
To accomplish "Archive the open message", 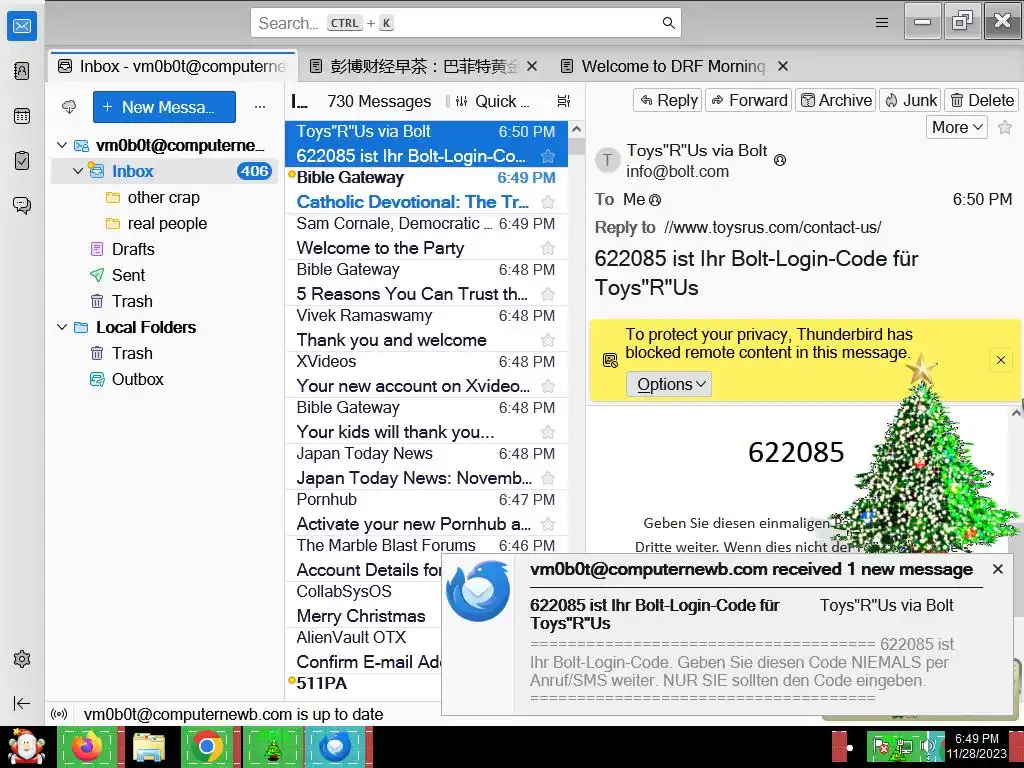I will [x=835, y=100].
